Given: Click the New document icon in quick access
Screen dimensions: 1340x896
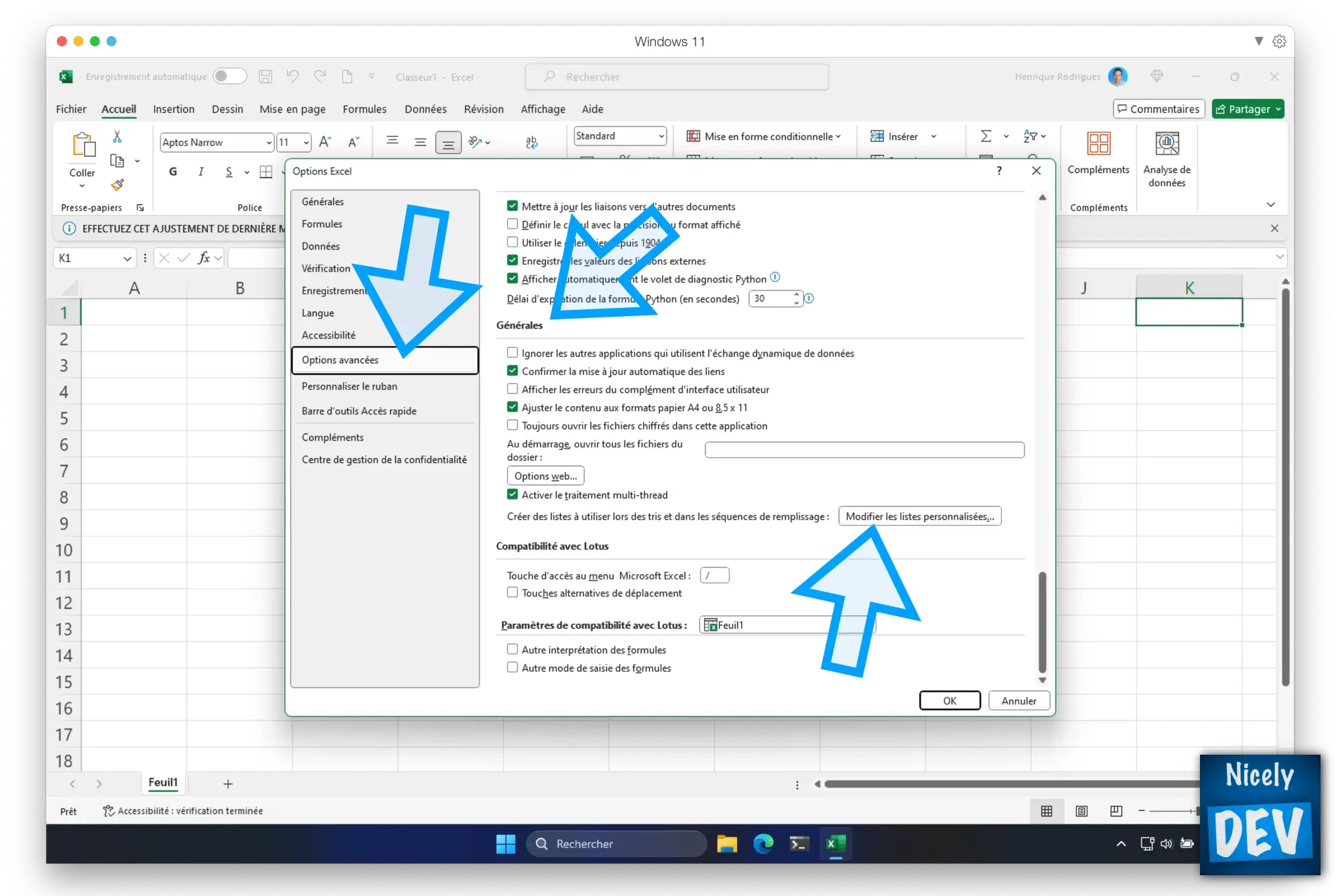Looking at the screenshot, I should [x=347, y=76].
